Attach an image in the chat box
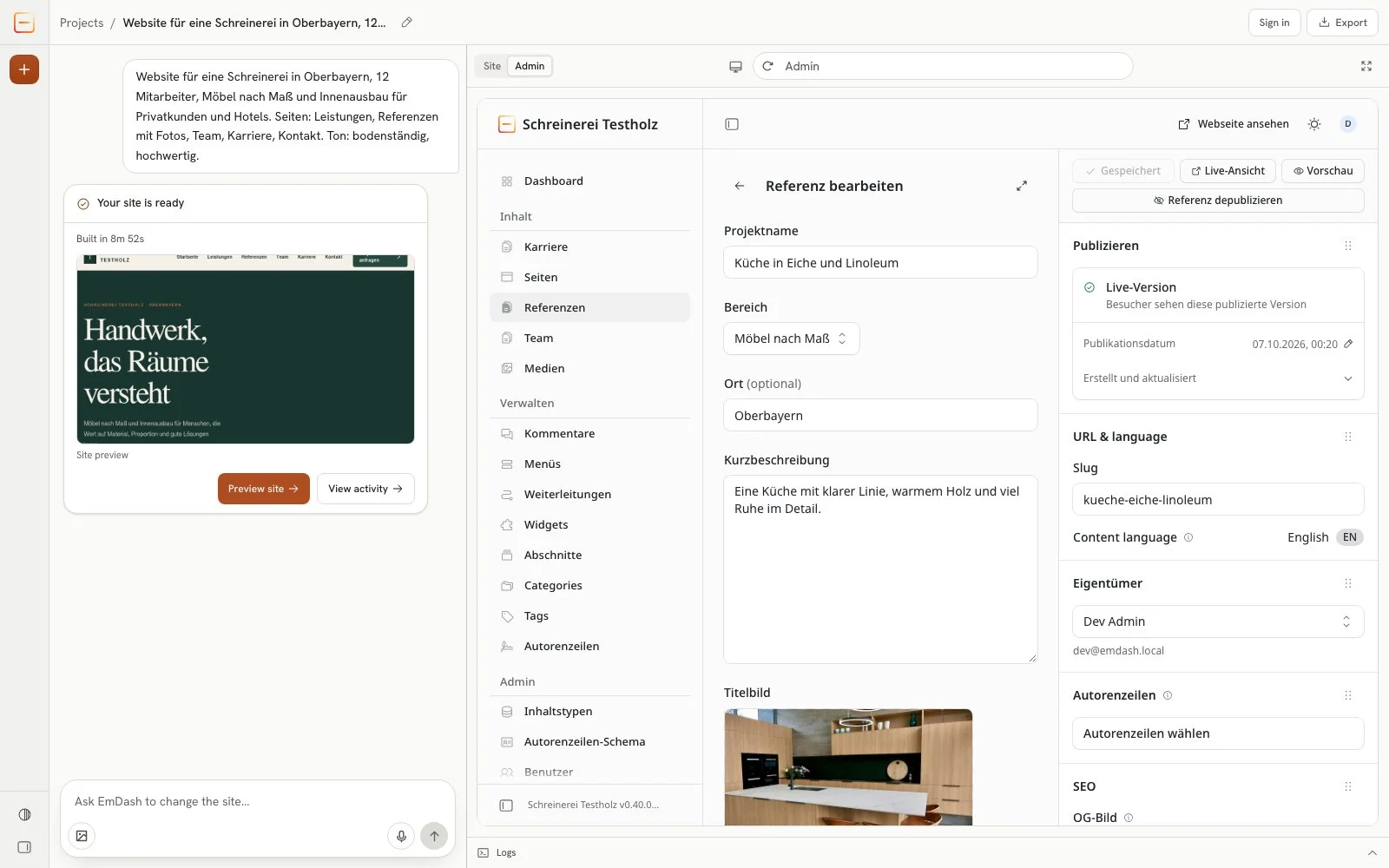 82,836
